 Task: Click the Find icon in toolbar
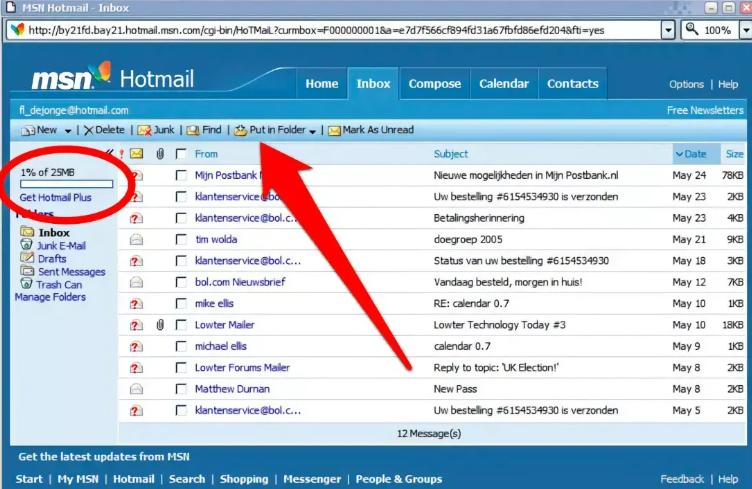tap(193, 130)
